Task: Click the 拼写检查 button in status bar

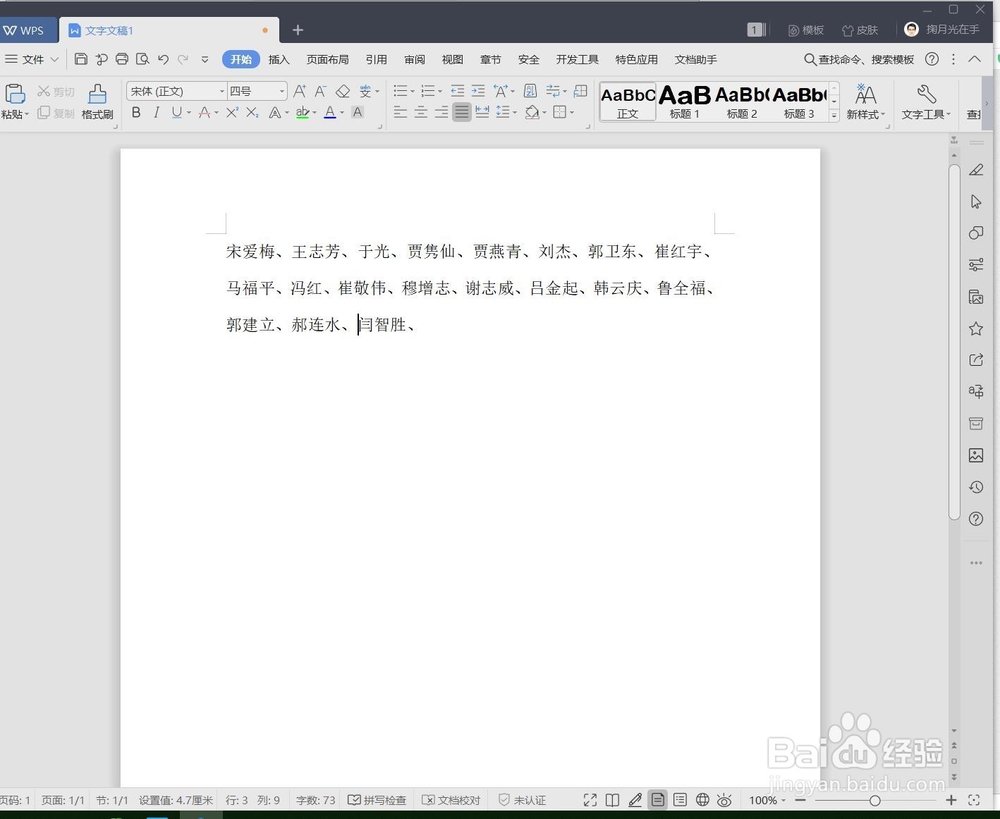Action: tap(377, 800)
